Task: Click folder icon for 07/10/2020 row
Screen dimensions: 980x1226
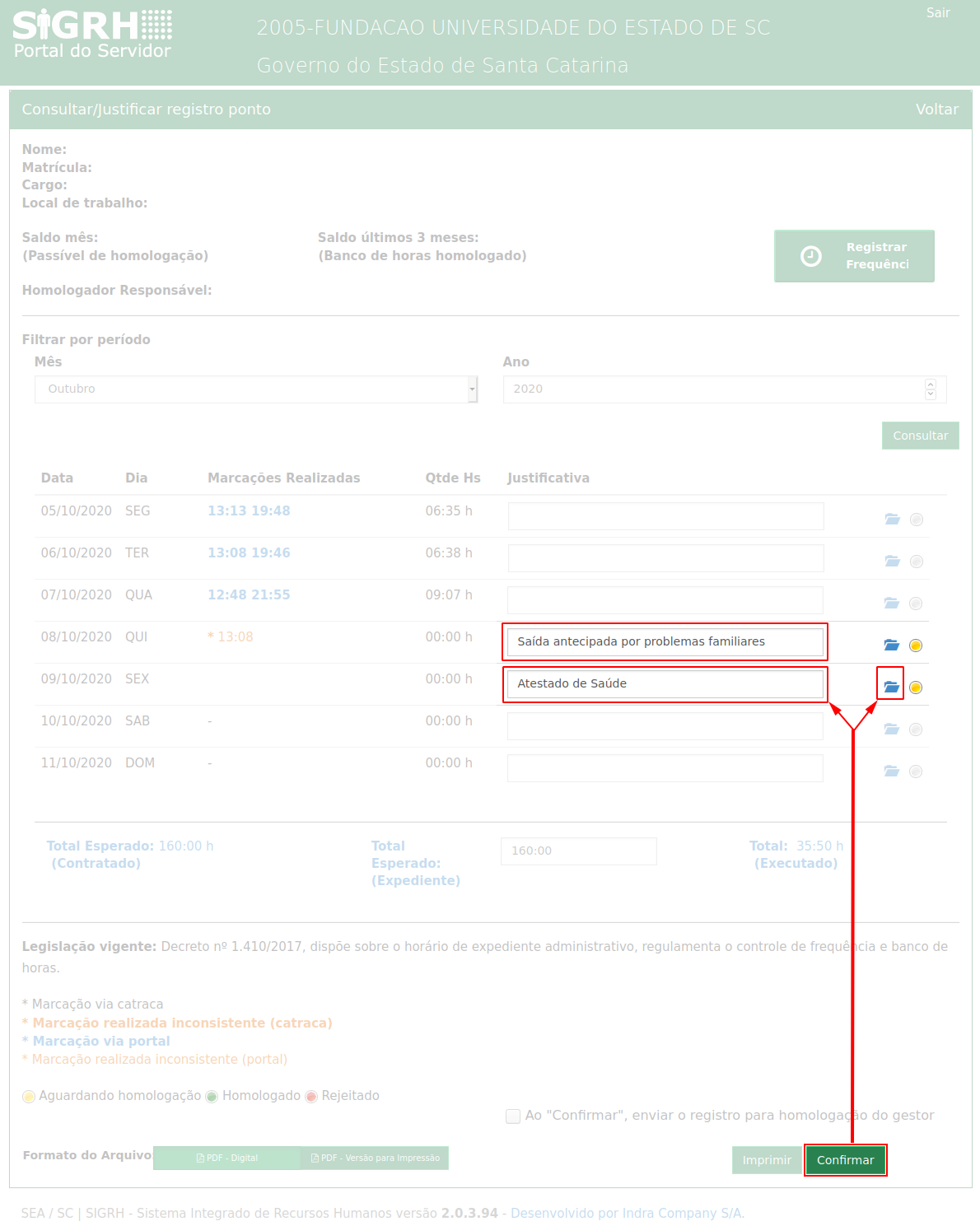Action: [x=891, y=603]
